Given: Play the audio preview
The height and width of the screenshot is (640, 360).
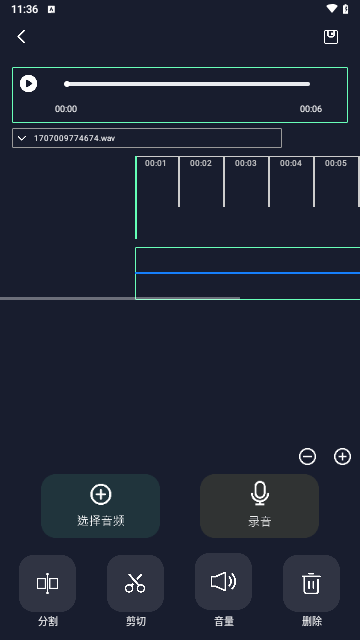Looking at the screenshot, I should (x=29, y=84).
